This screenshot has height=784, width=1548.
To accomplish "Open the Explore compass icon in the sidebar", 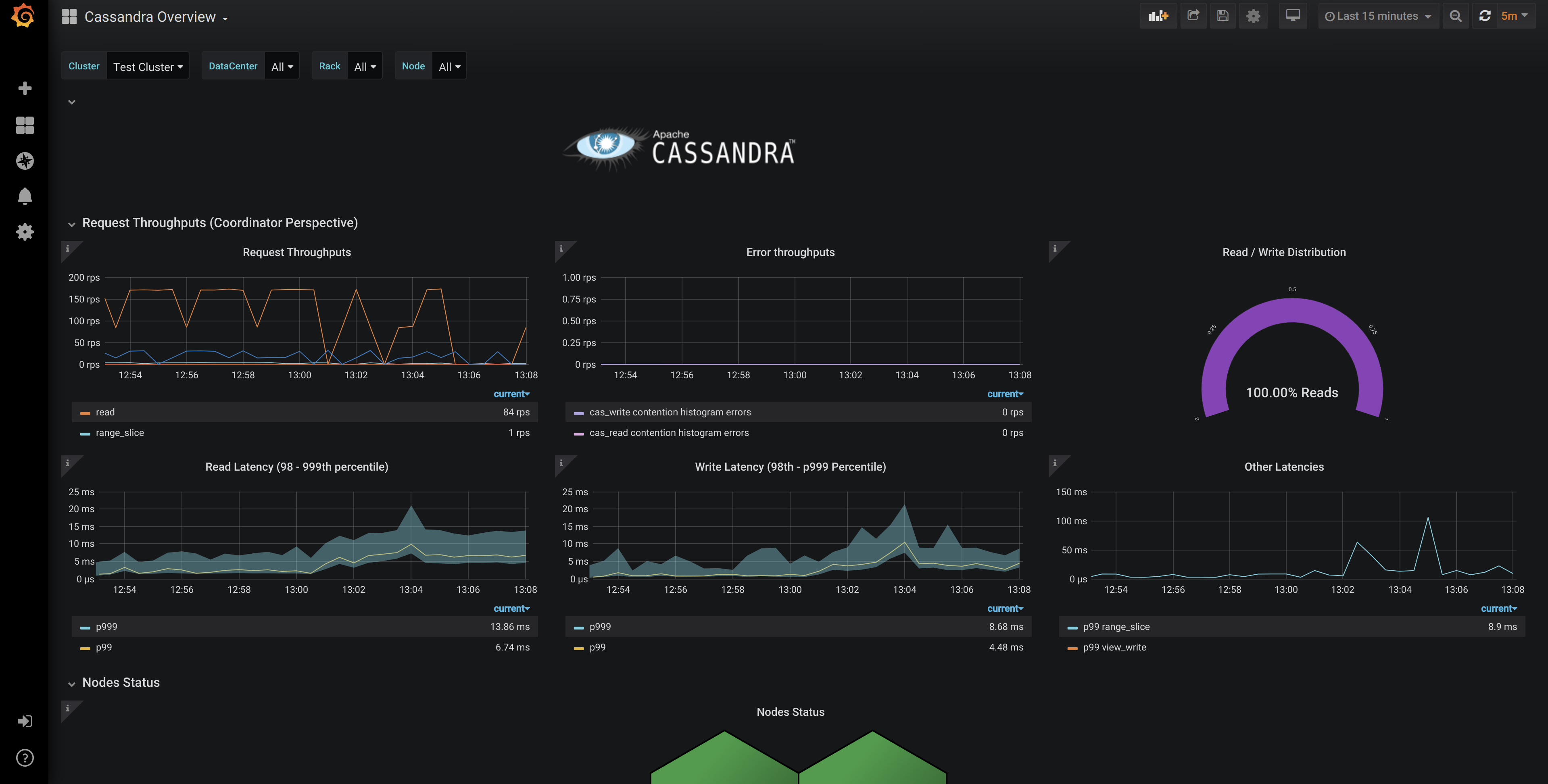I will (25, 161).
